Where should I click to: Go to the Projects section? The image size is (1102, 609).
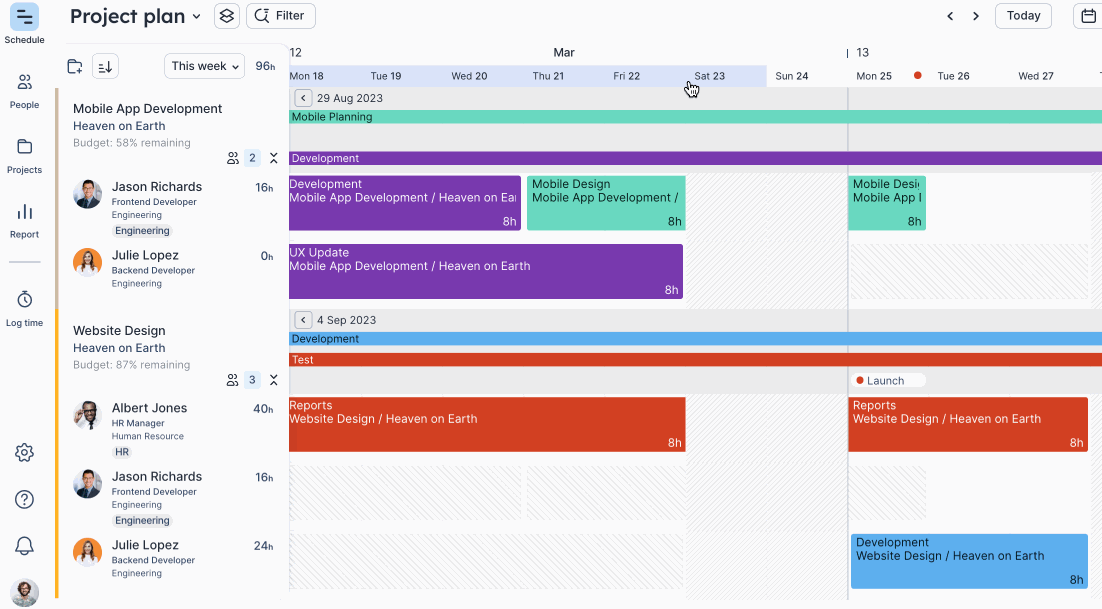(x=25, y=148)
